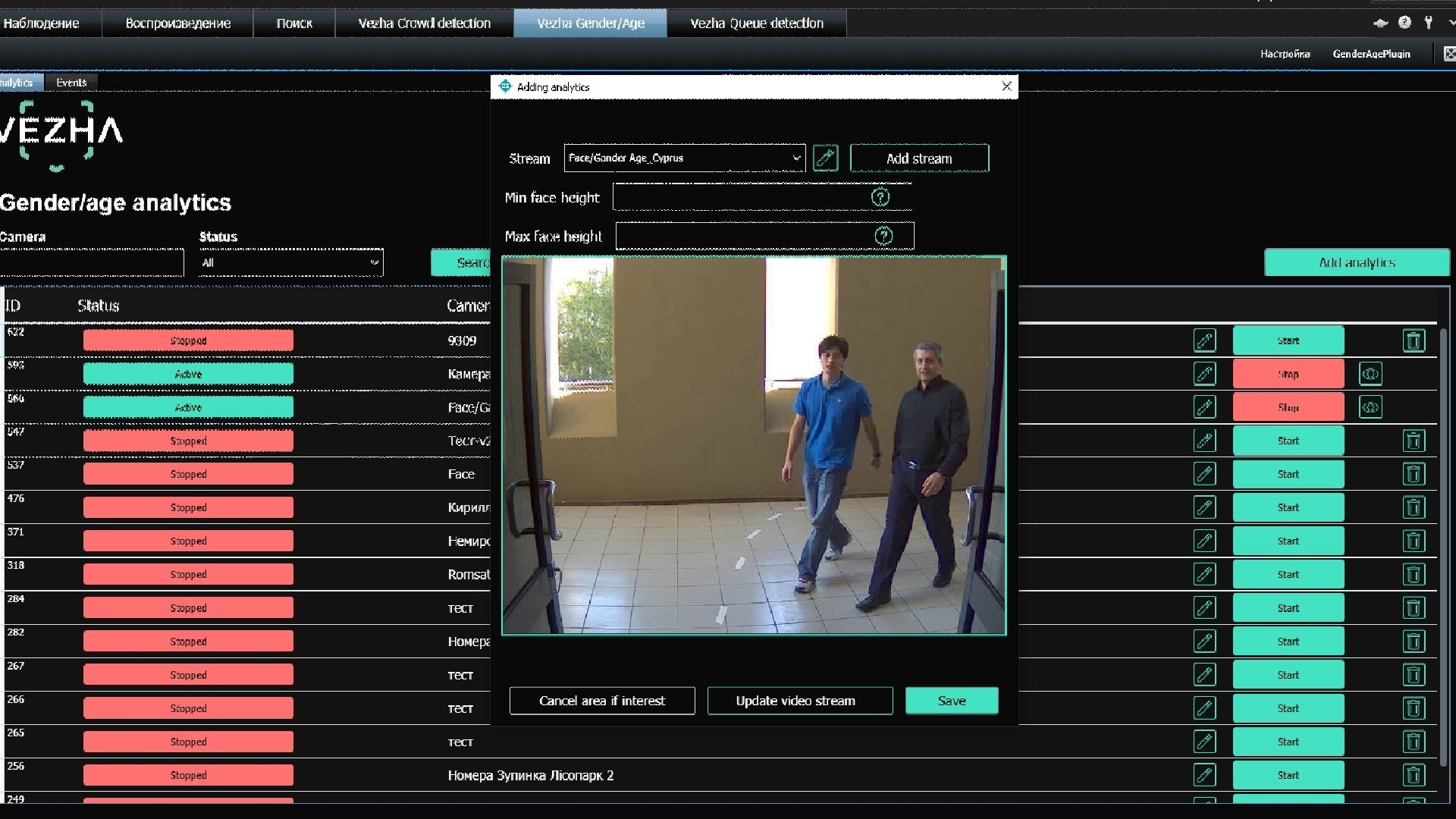The width and height of the screenshot is (1456, 819).
Task: Focus the Min face height input field
Action: click(x=762, y=197)
